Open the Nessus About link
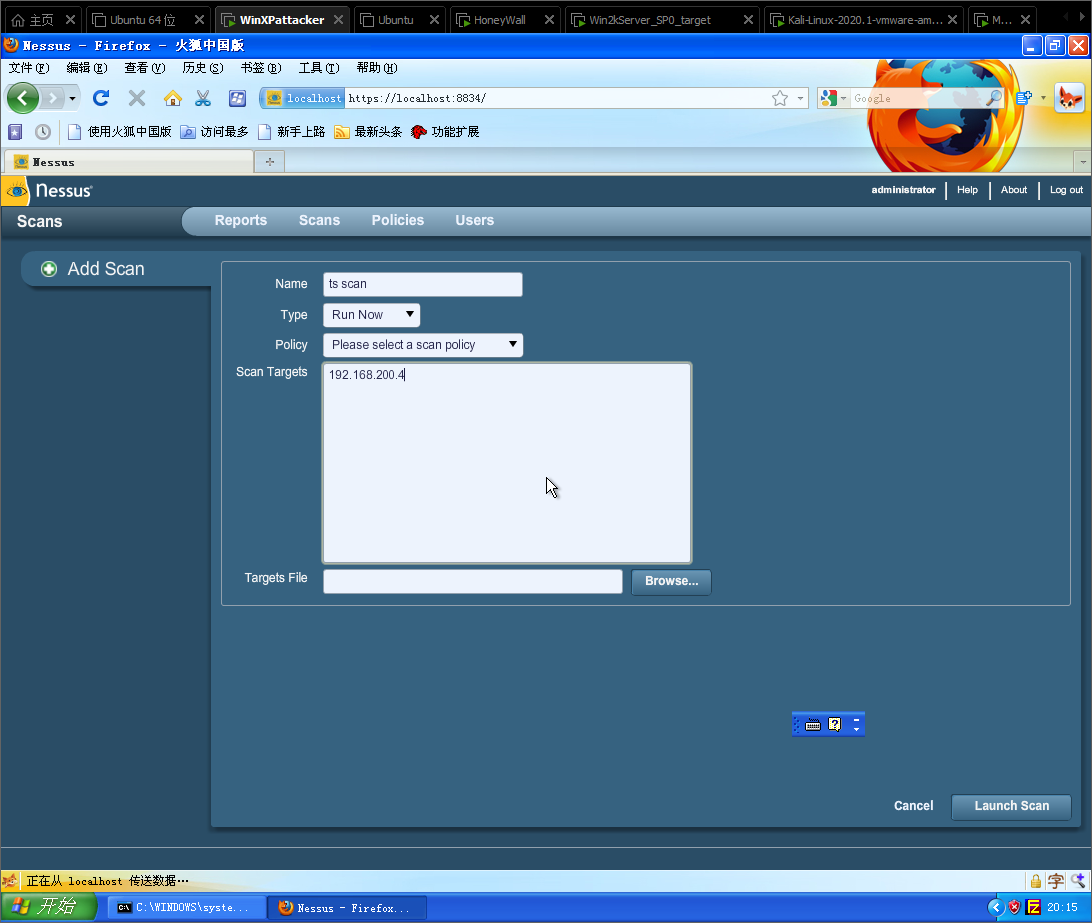This screenshot has height=923, width=1092. (1014, 189)
